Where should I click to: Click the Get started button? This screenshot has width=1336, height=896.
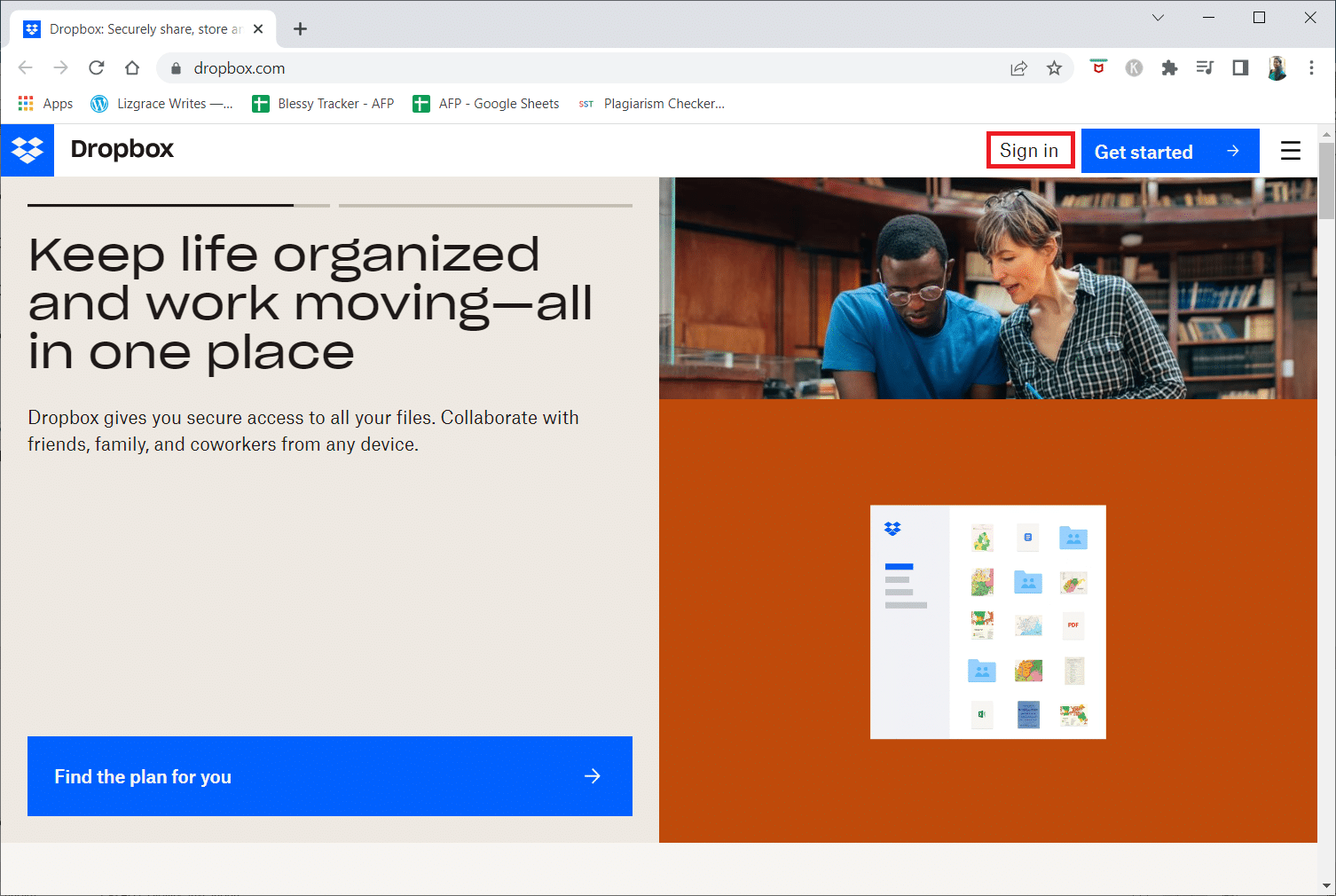1170,151
